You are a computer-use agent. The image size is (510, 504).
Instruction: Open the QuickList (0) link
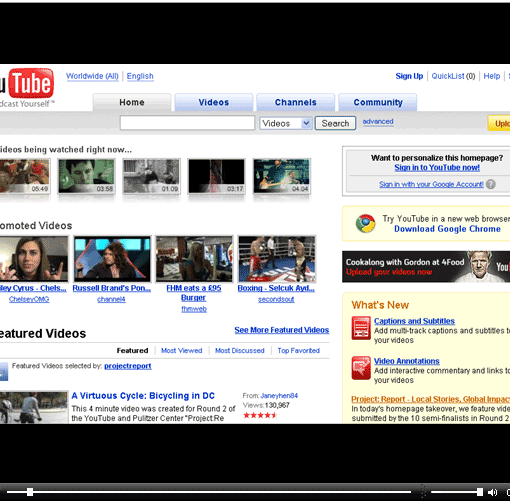click(453, 76)
